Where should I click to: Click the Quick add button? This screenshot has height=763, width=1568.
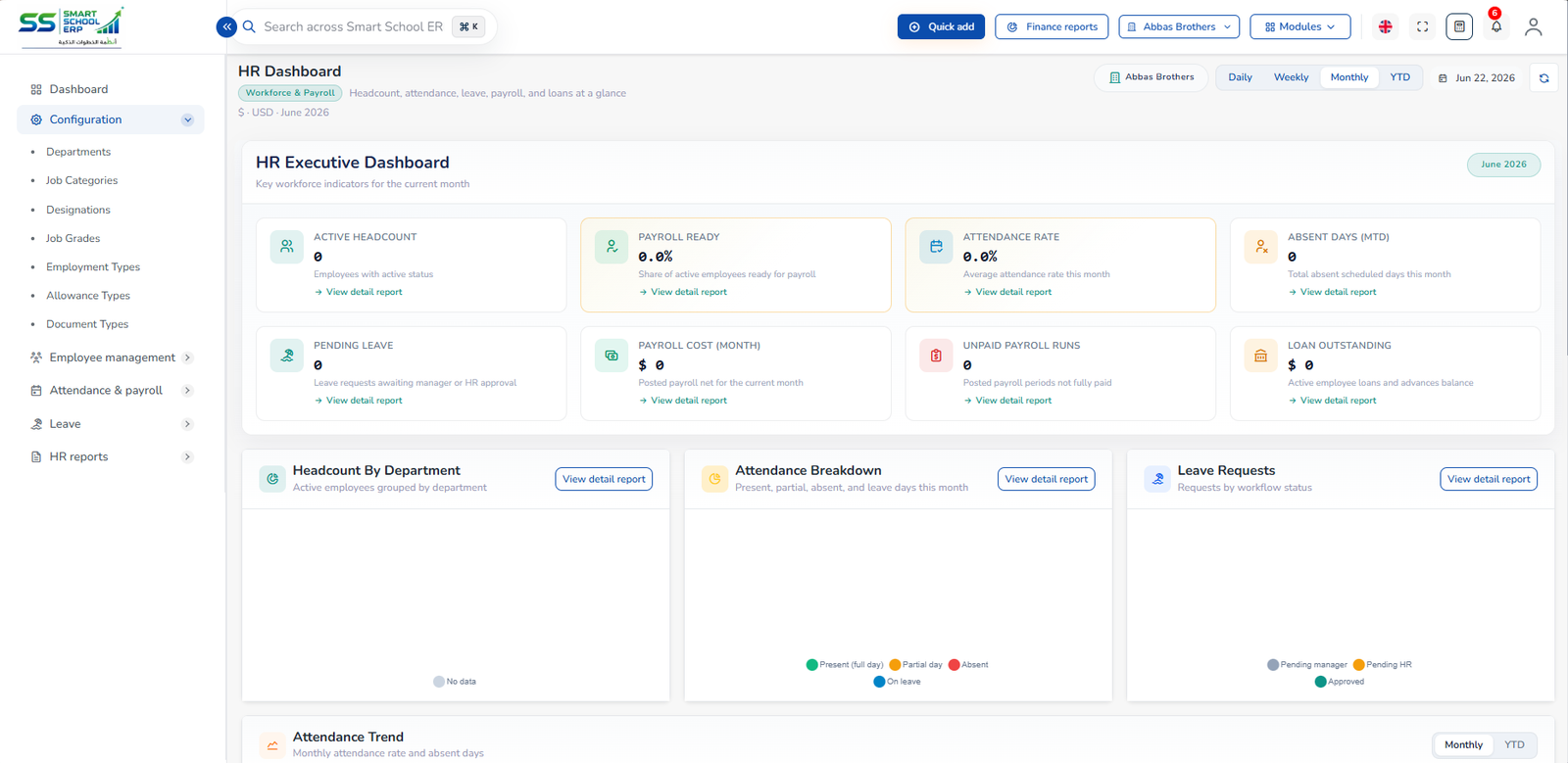pyautogui.click(x=941, y=26)
